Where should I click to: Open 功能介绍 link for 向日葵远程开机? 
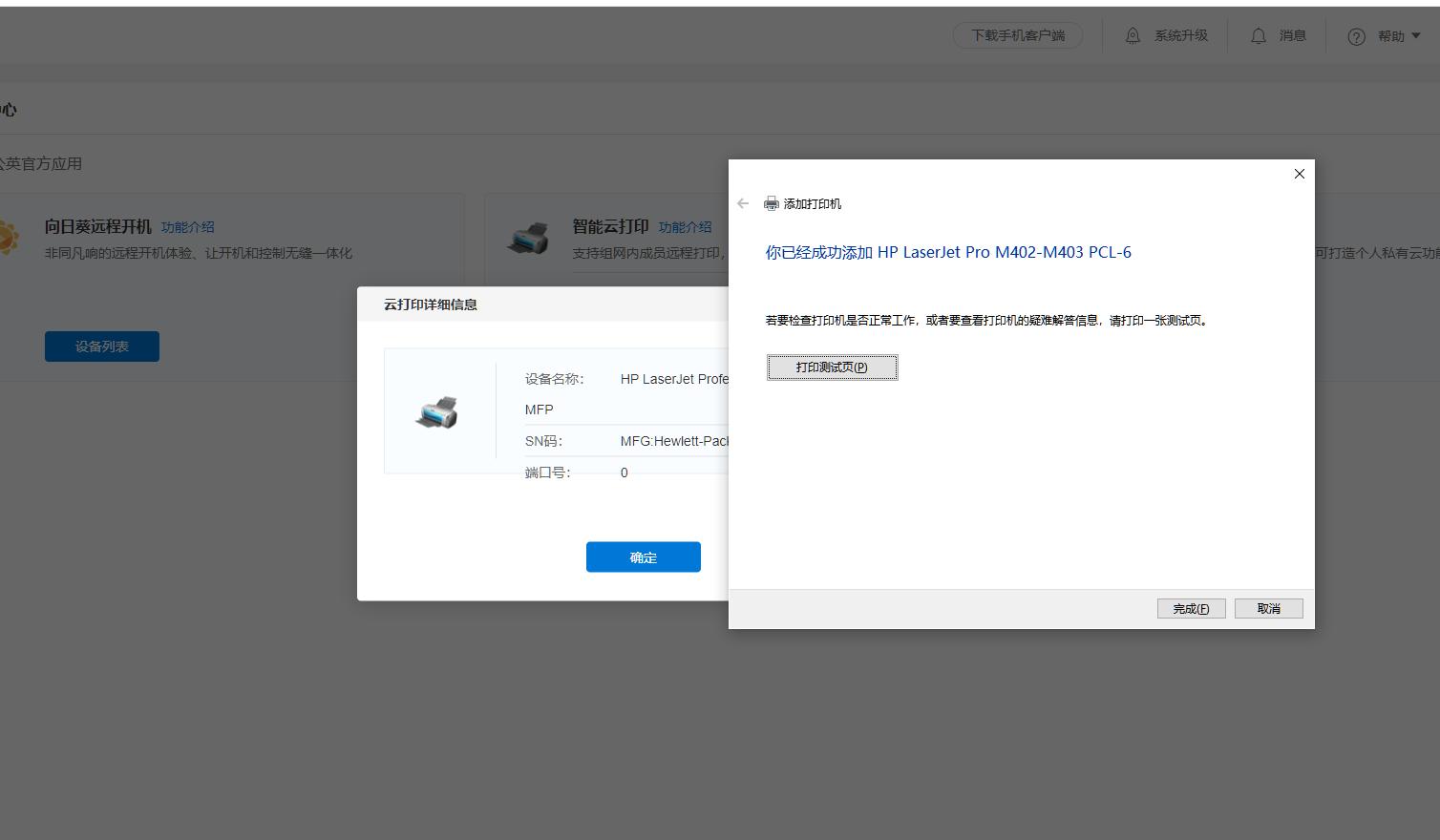pos(188,227)
